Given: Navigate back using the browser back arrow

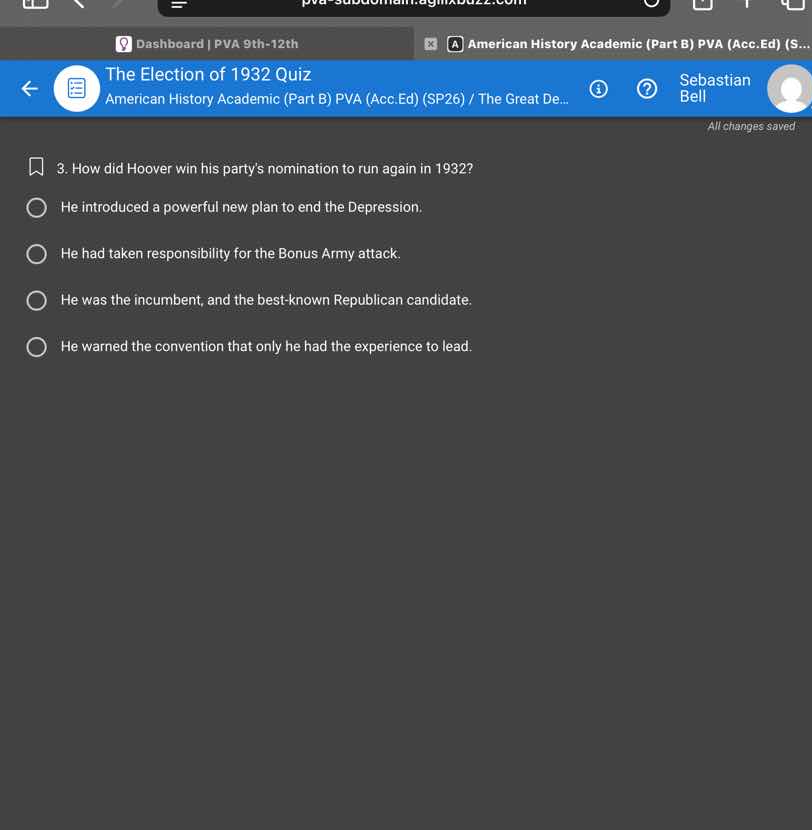Looking at the screenshot, I should [78, 4].
